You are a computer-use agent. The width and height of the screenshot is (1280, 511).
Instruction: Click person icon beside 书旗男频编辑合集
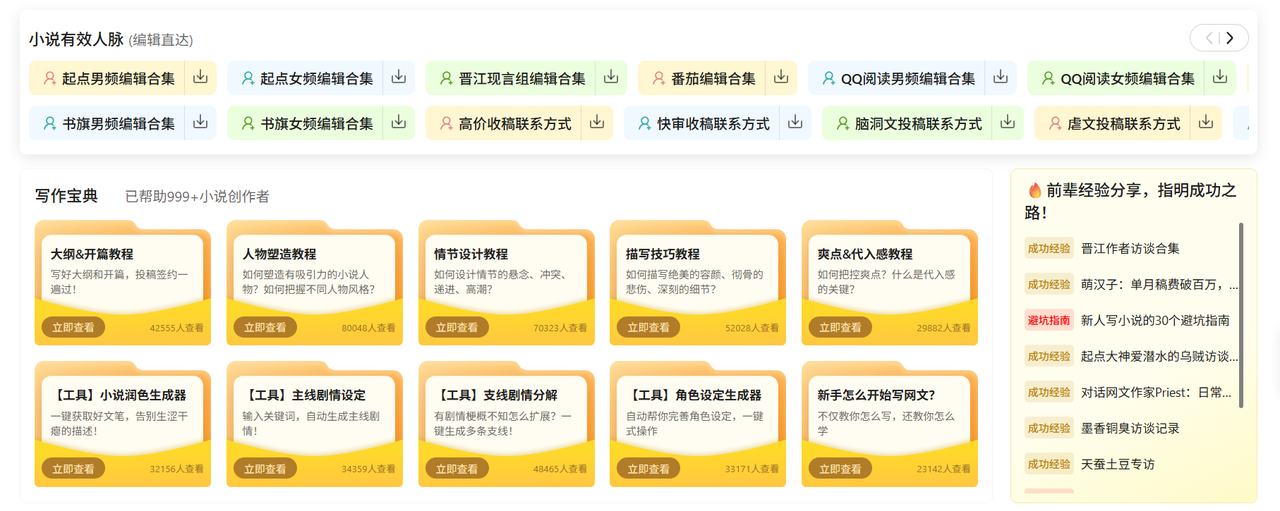click(49, 124)
